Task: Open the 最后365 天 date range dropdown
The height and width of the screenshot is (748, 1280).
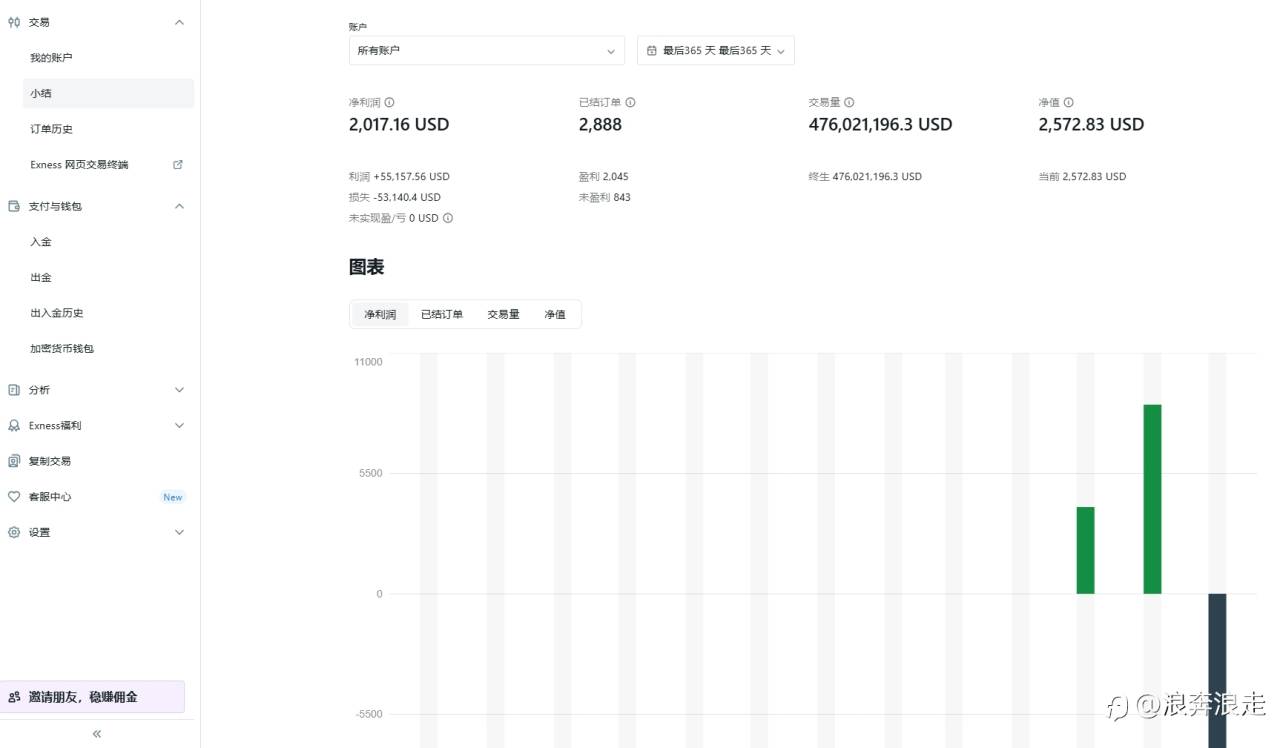Action: click(x=715, y=50)
